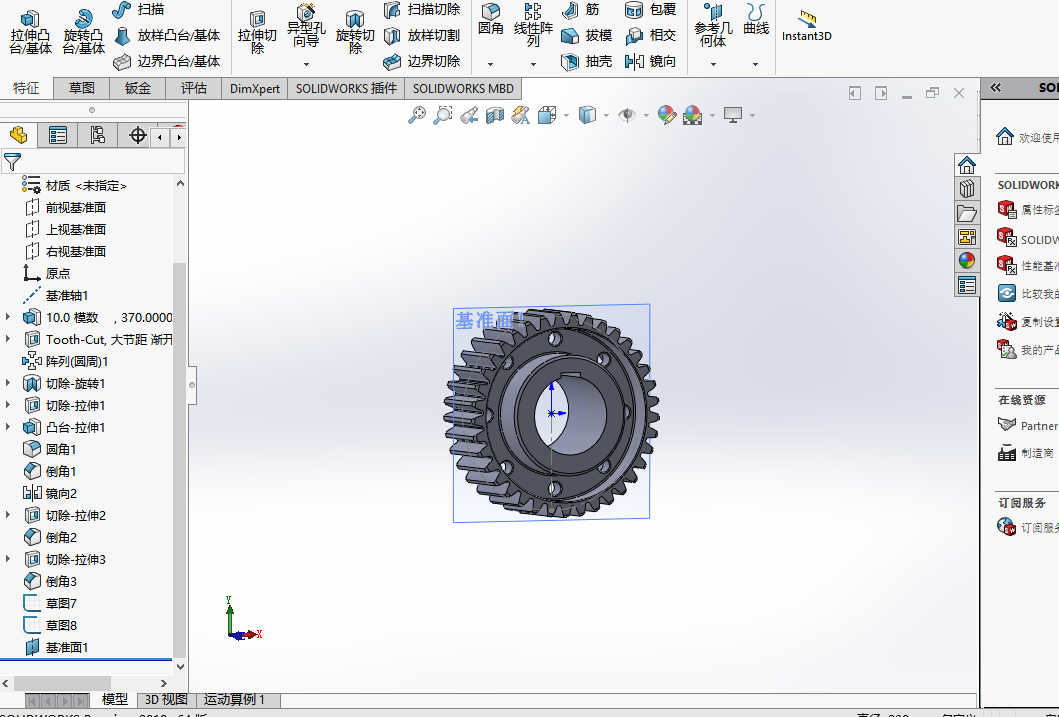
Task: Open the DimXpertManager crosshair tab
Action: (x=138, y=136)
